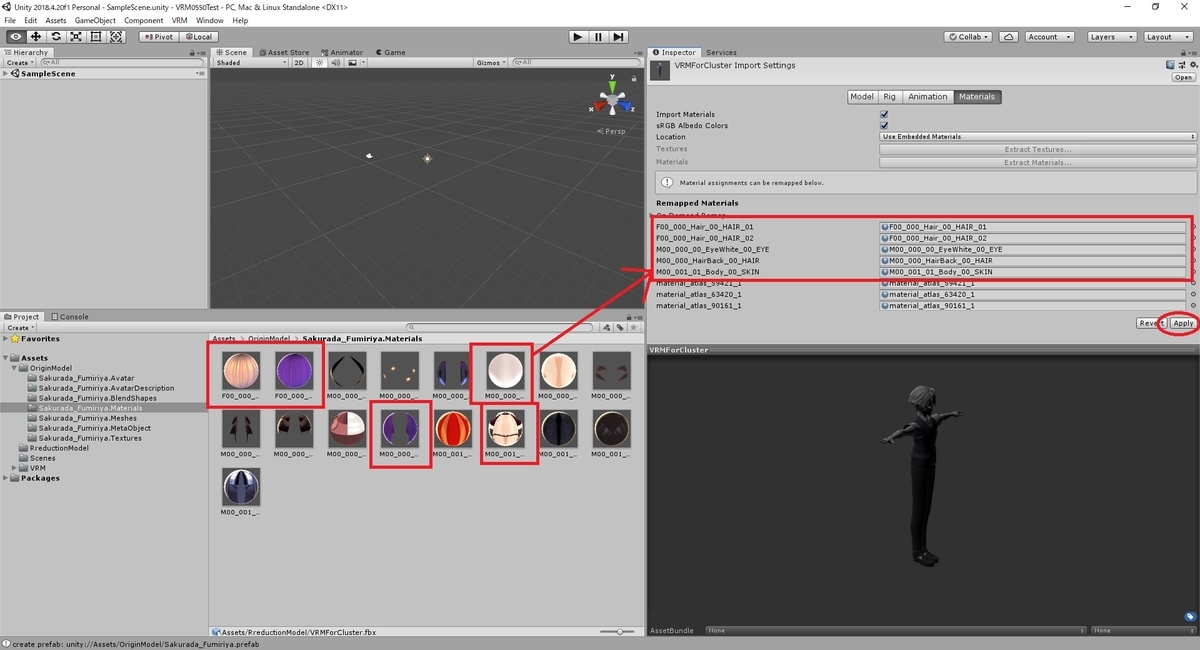Open the VRM menu

click(179, 20)
